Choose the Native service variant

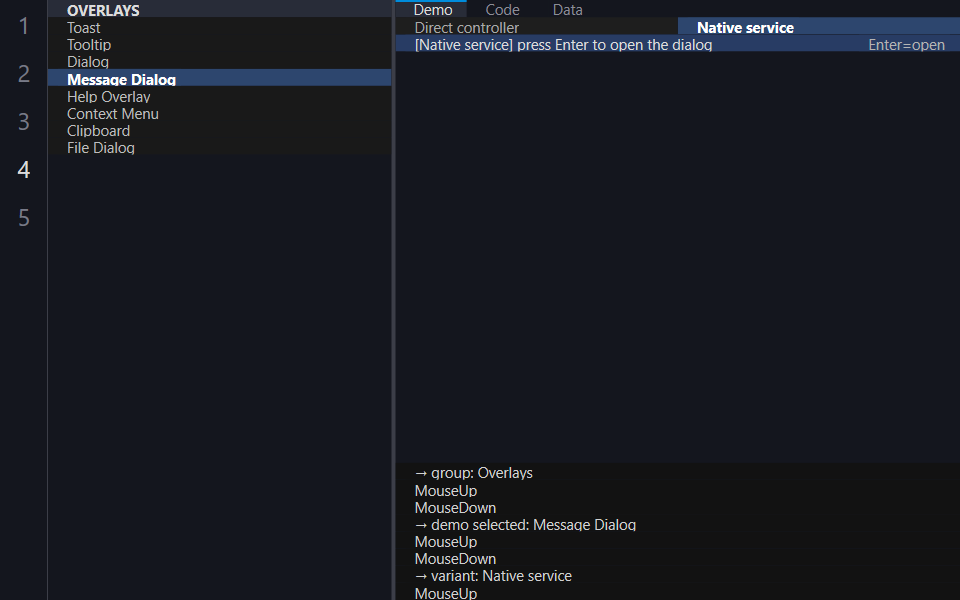(x=819, y=28)
